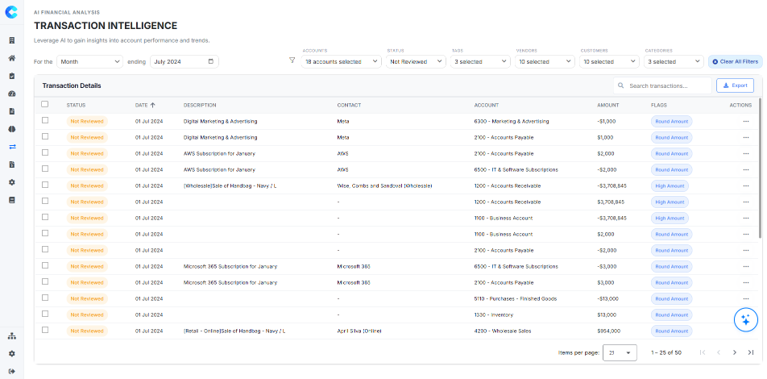Open the Items per page dropdown
This screenshot has width=767, height=379.
point(620,353)
